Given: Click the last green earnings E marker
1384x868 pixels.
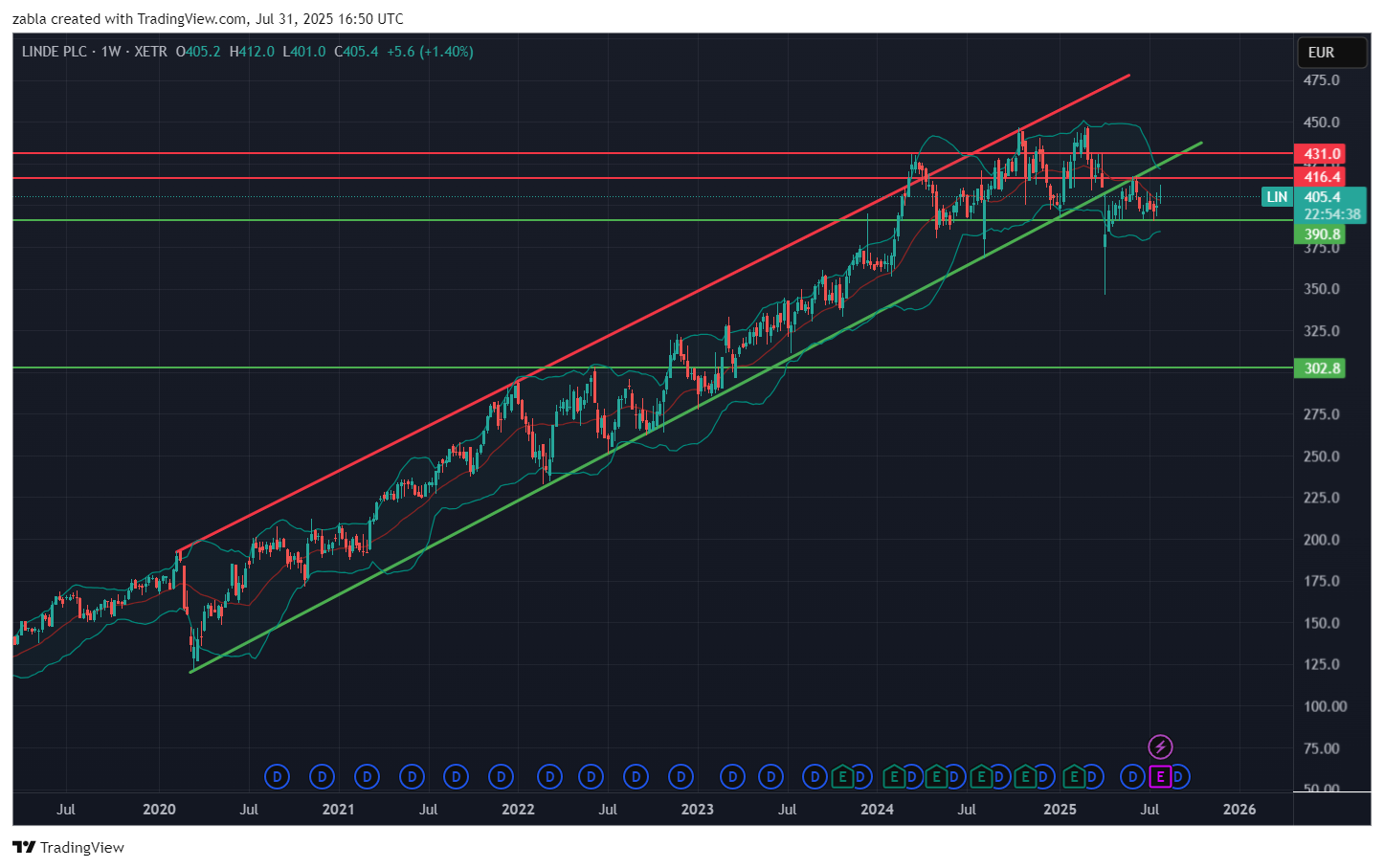Looking at the screenshot, I should click(x=1074, y=777).
